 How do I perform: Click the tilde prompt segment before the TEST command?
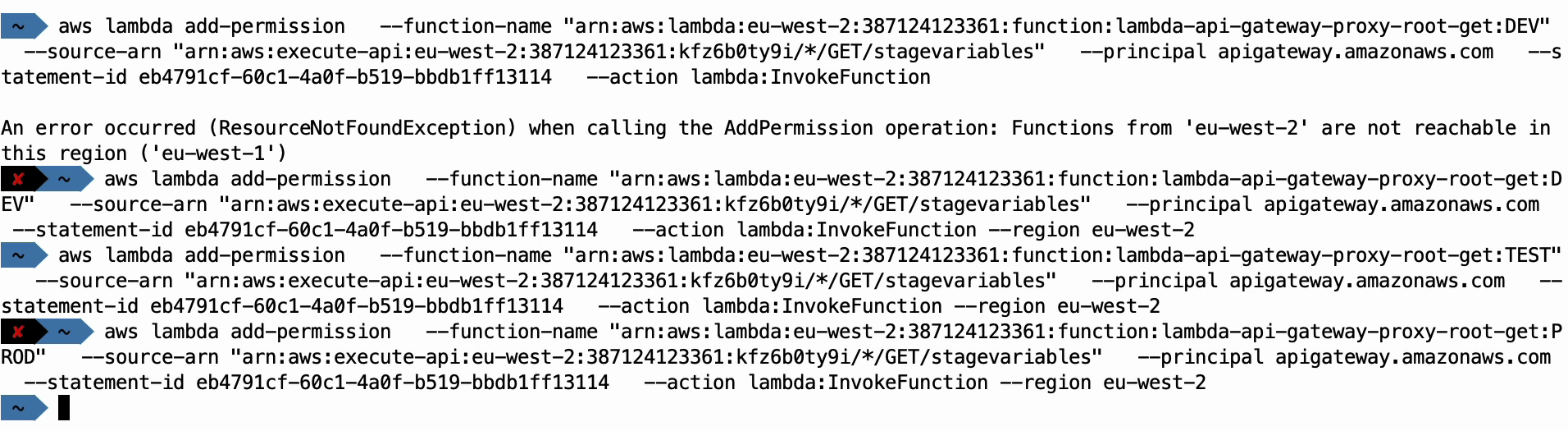point(23,255)
